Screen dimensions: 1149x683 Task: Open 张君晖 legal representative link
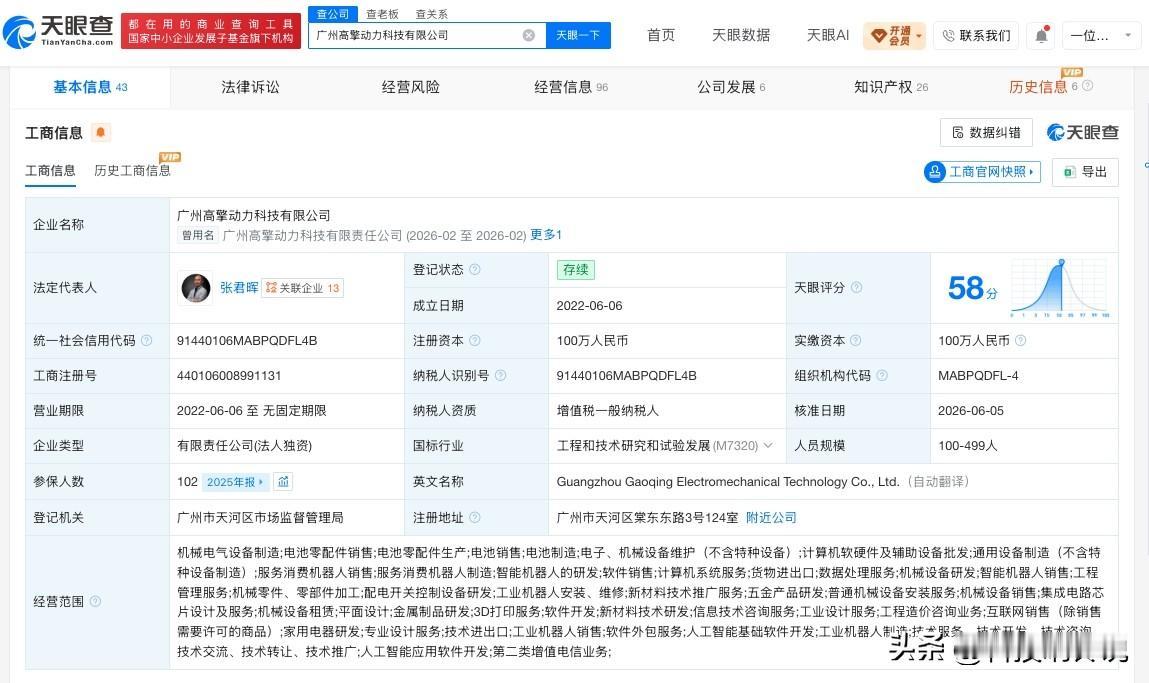pos(239,288)
